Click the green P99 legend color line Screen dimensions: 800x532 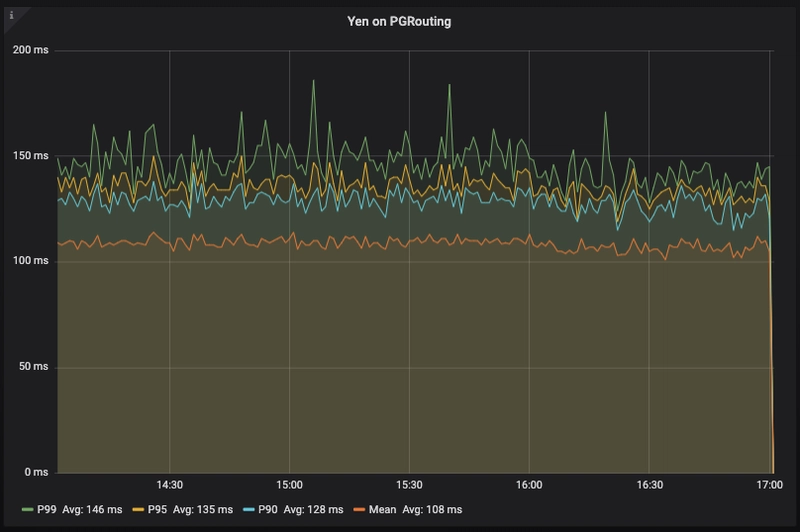[27, 512]
